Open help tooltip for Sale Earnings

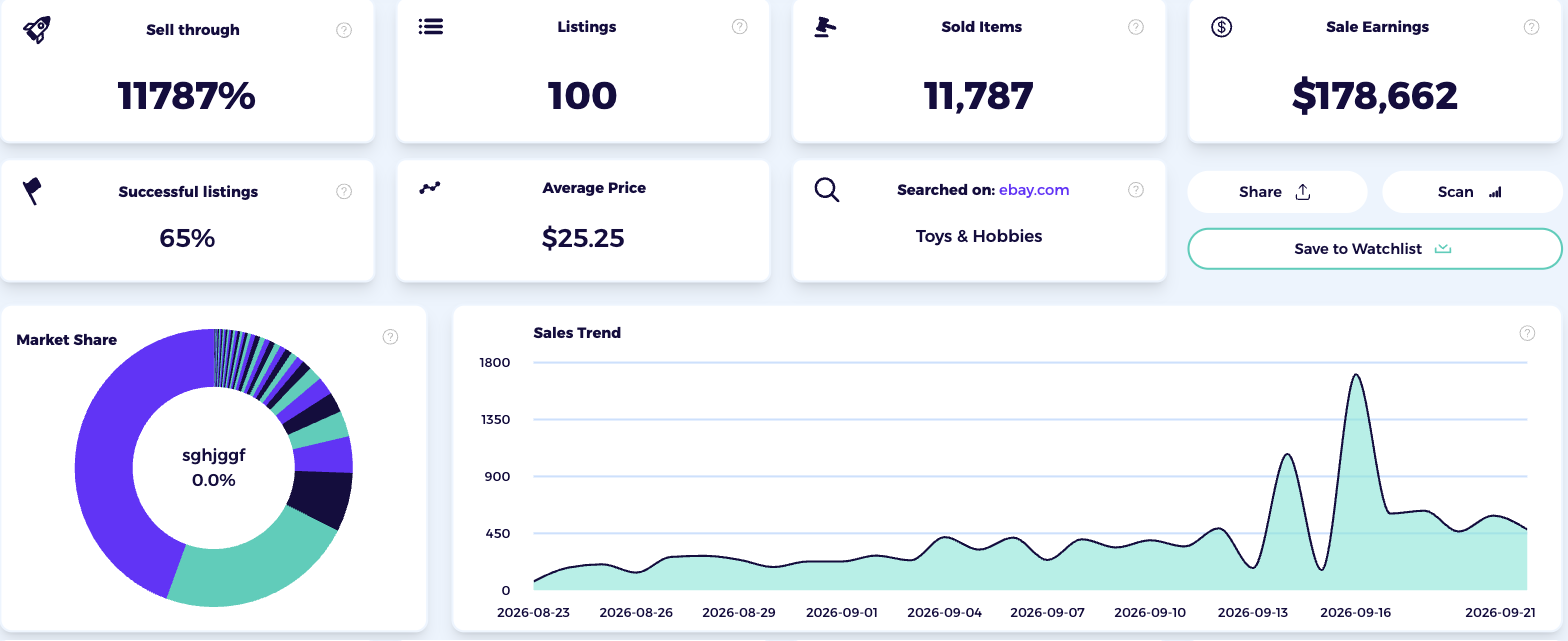click(1531, 27)
